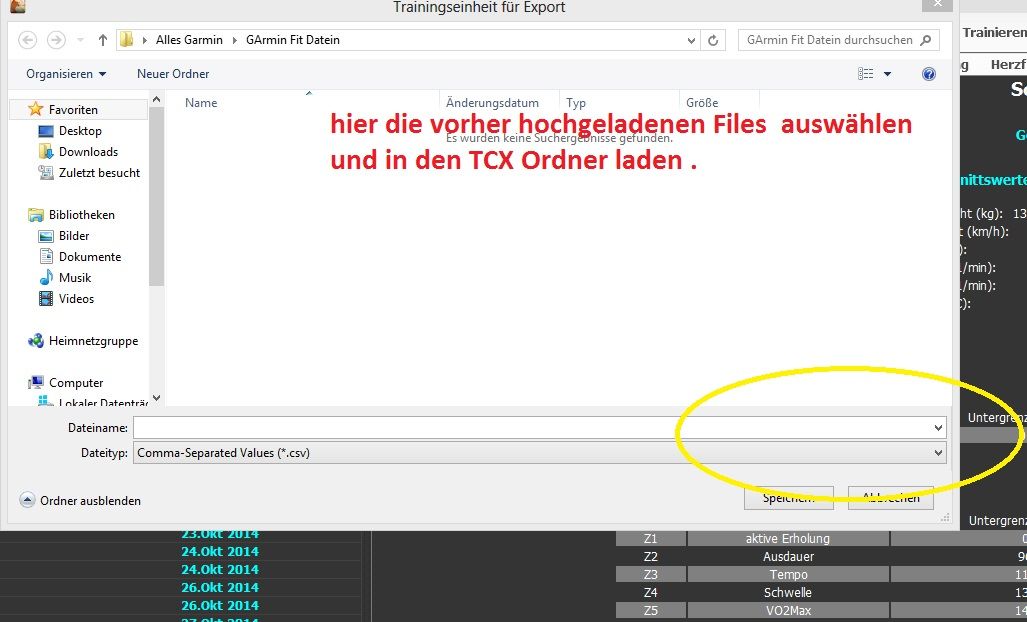This screenshot has width=1027, height=622.
Task: Click Neuer Ordner to create a folder
Action: [x=173, y=74]
